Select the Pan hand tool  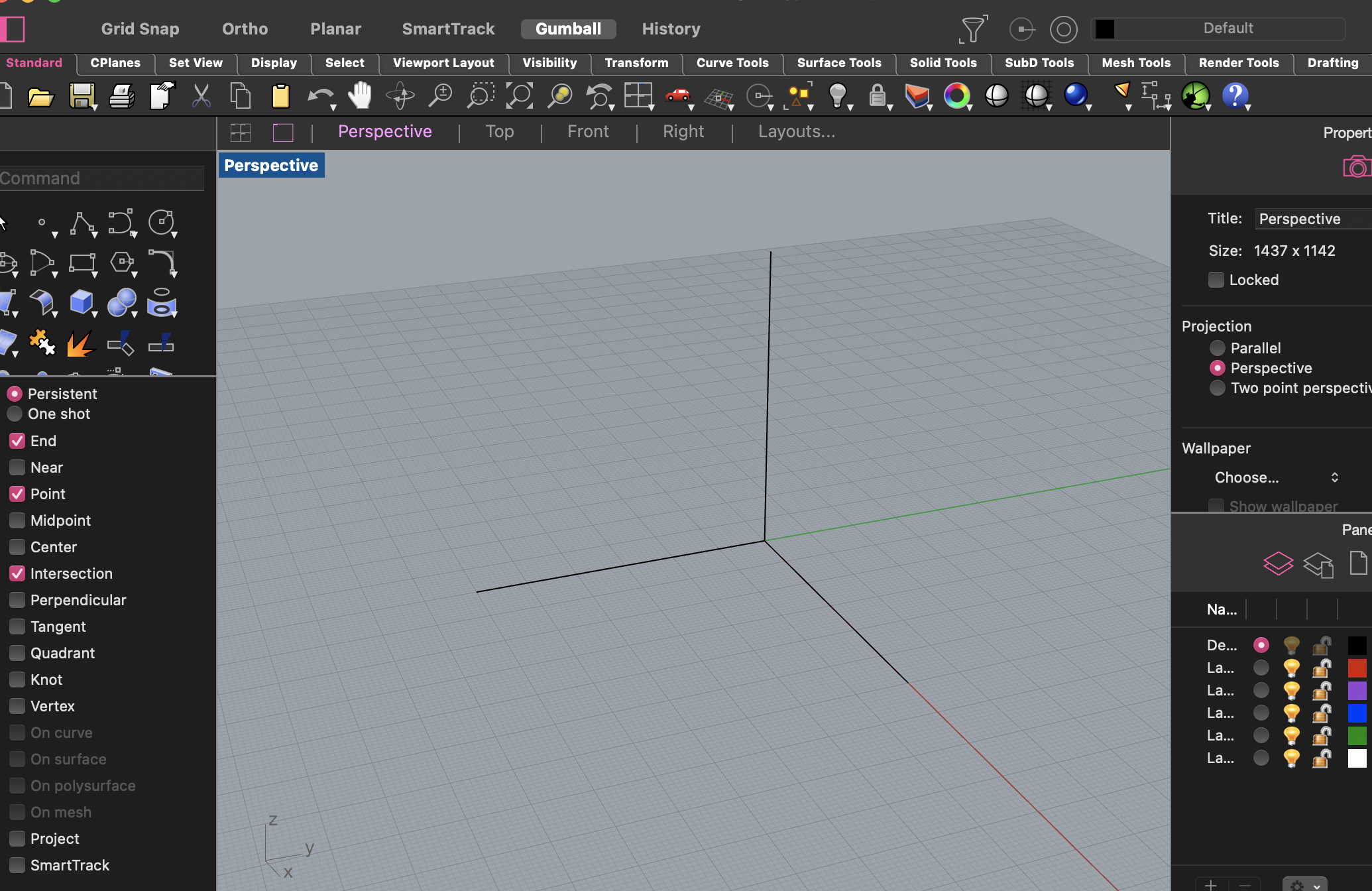360,96
